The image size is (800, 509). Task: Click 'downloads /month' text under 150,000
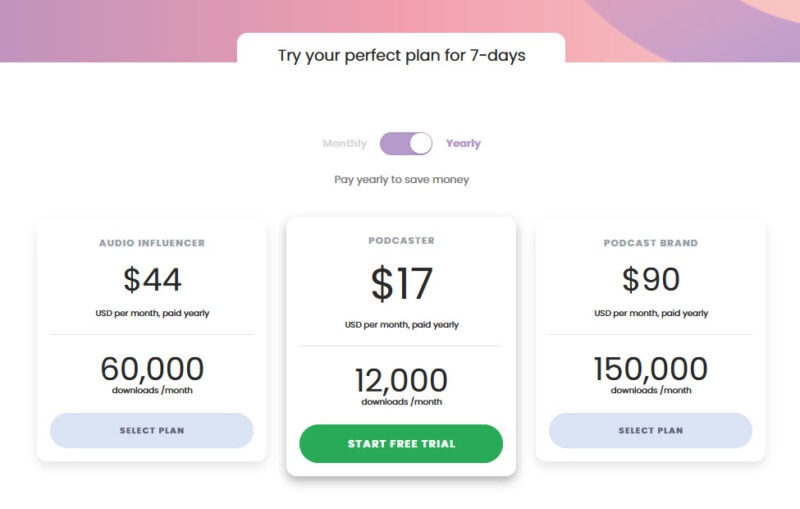[x=651, y=390]
